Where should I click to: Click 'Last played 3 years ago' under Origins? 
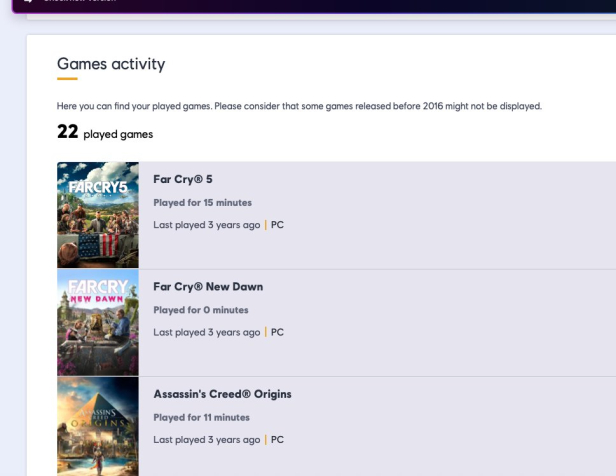click(x=206, y=439)
